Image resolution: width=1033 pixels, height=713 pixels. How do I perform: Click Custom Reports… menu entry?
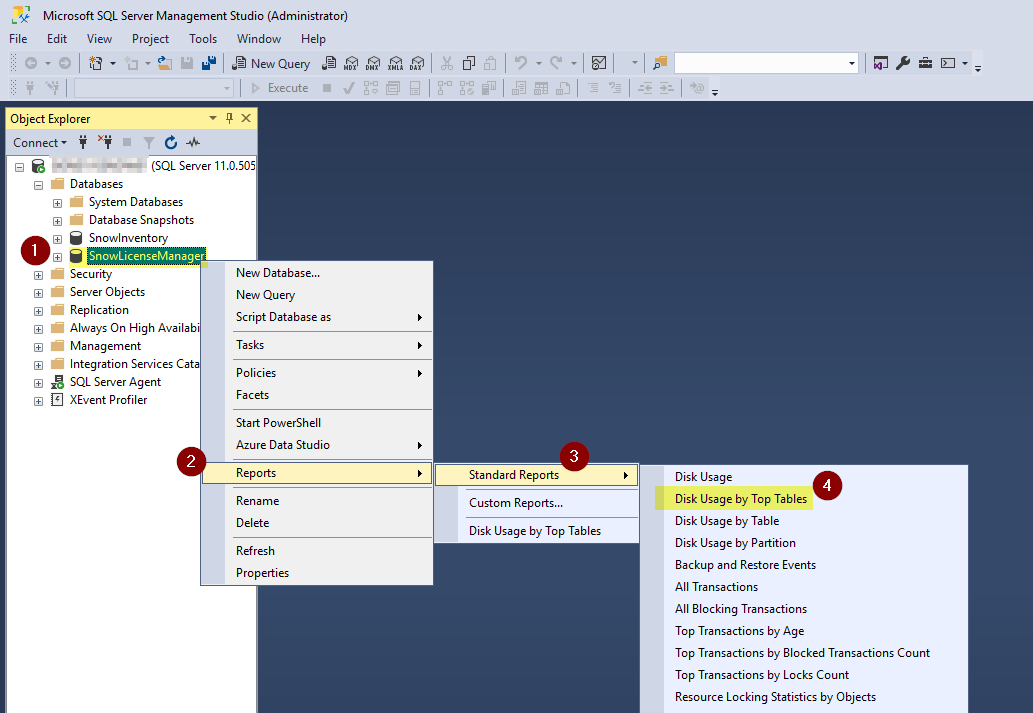click(536, 503)
